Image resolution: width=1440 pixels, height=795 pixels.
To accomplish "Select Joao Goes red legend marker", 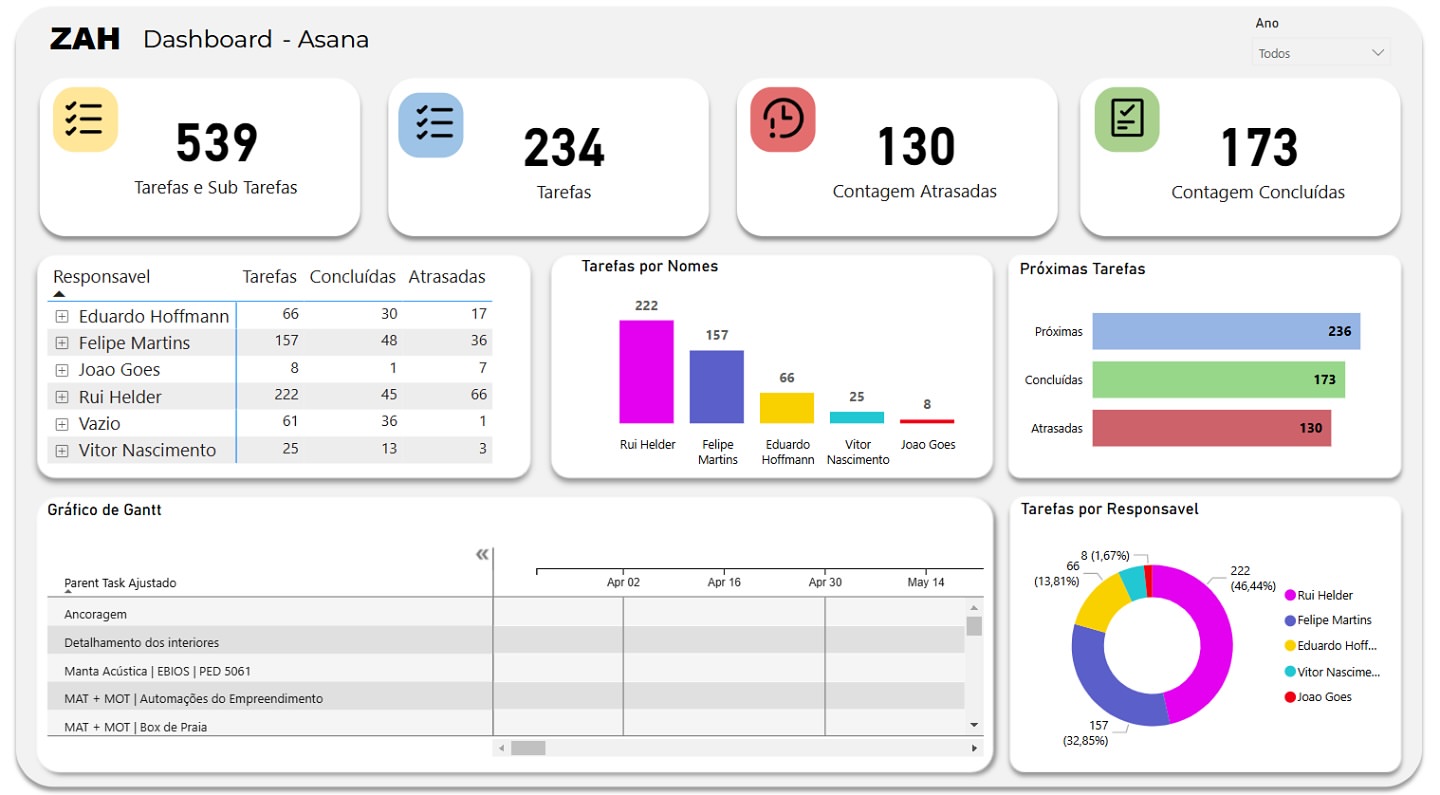I will point(1290,697).
